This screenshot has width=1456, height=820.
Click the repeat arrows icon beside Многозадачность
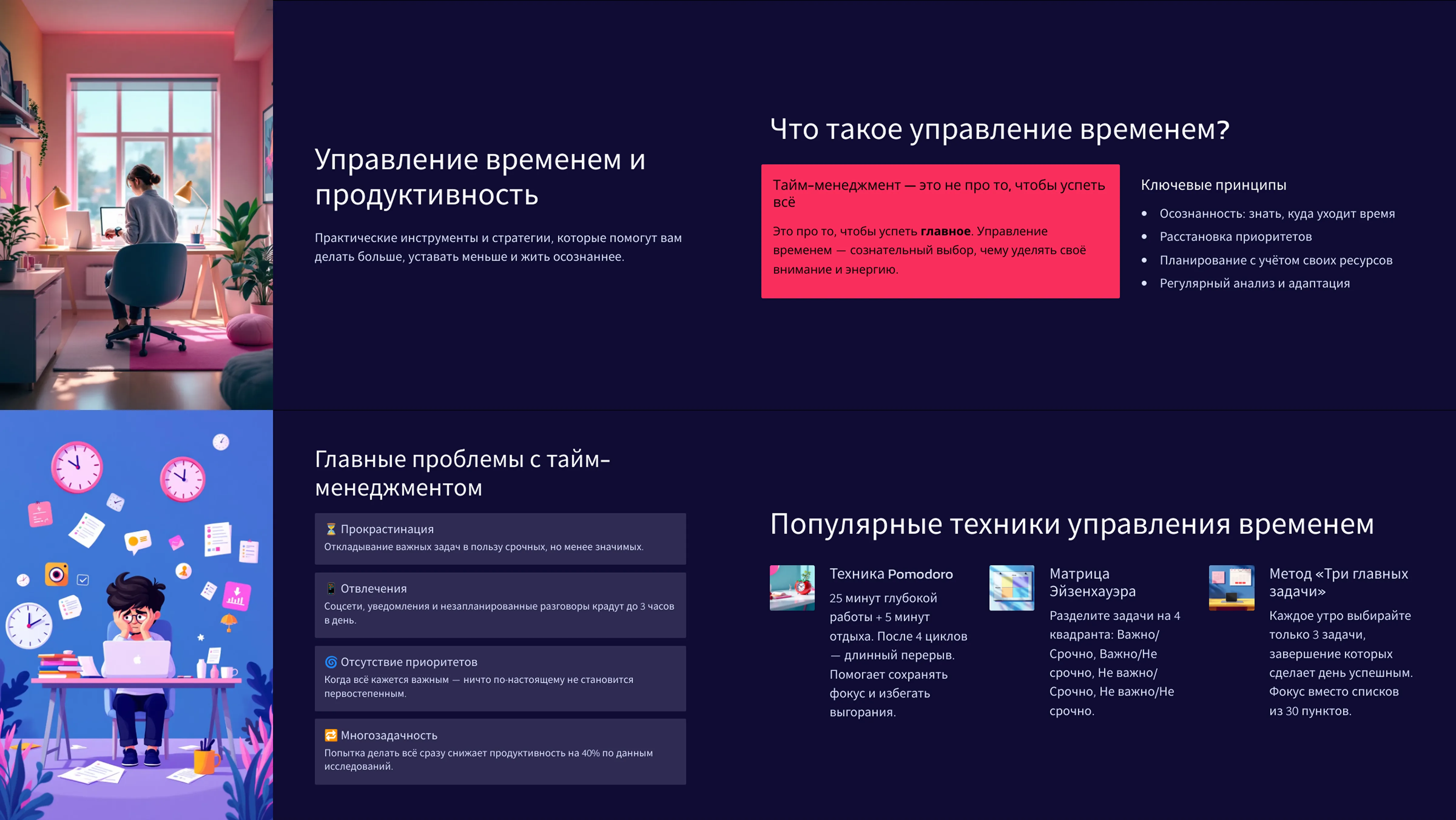coord(331,735)
